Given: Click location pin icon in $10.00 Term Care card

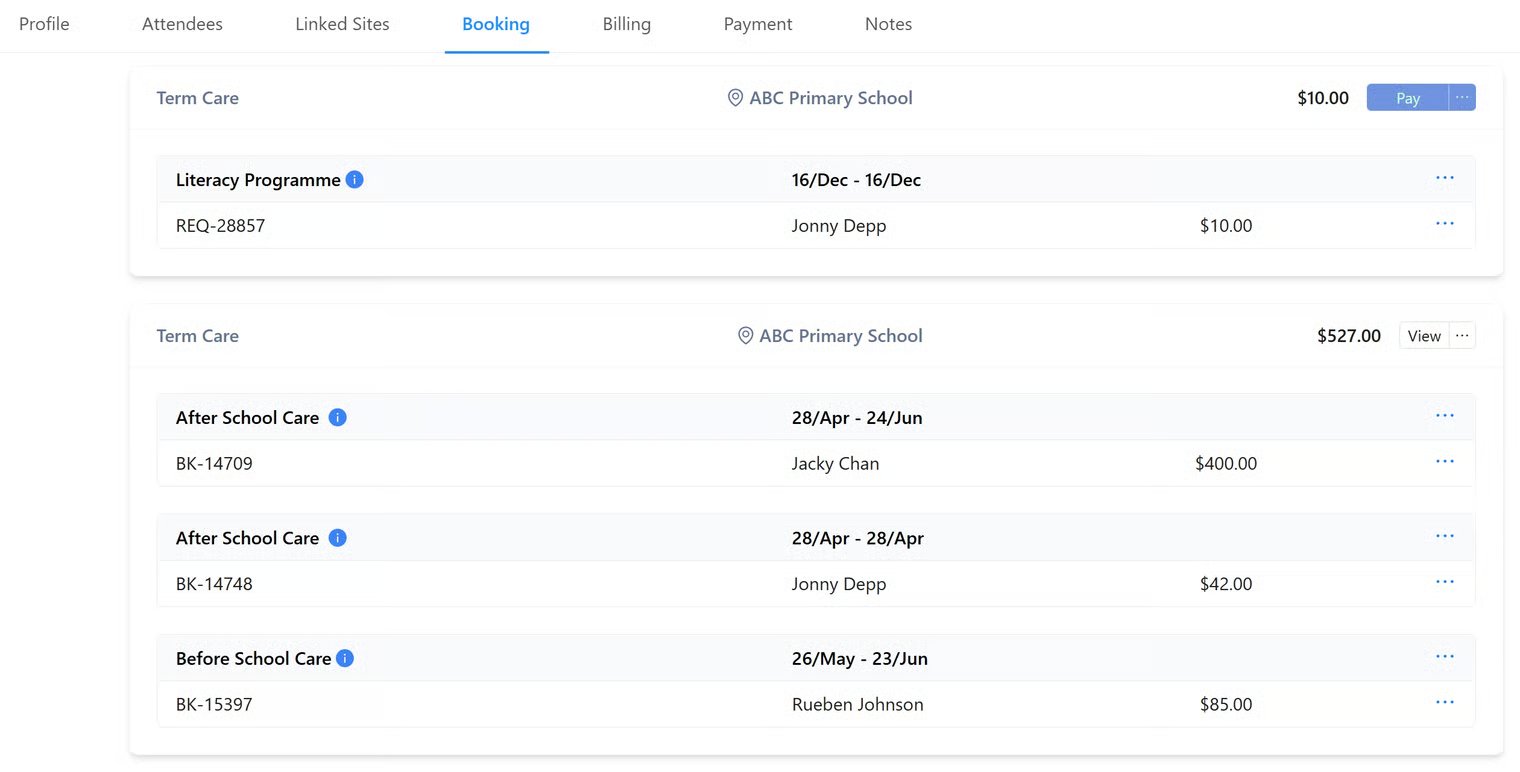Looking at the screenshot, I should (x=735, y=98).
